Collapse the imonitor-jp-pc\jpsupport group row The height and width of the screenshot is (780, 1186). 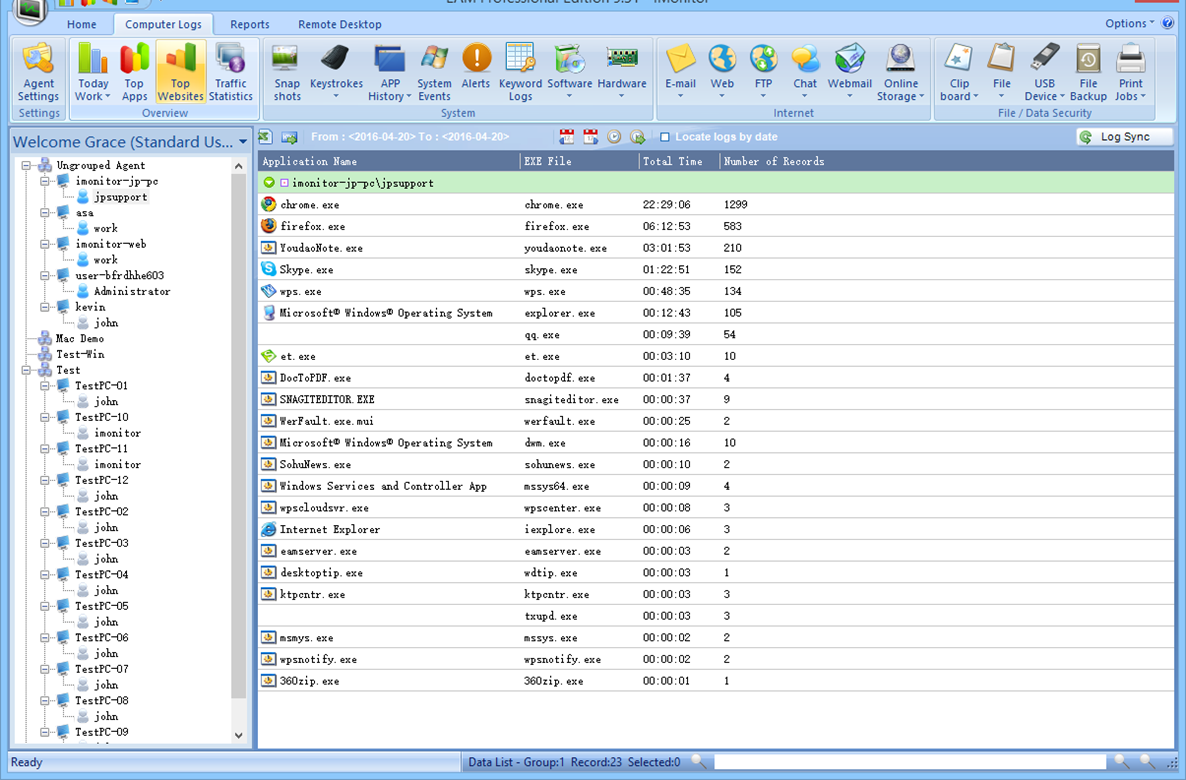(x=269, y=183)
